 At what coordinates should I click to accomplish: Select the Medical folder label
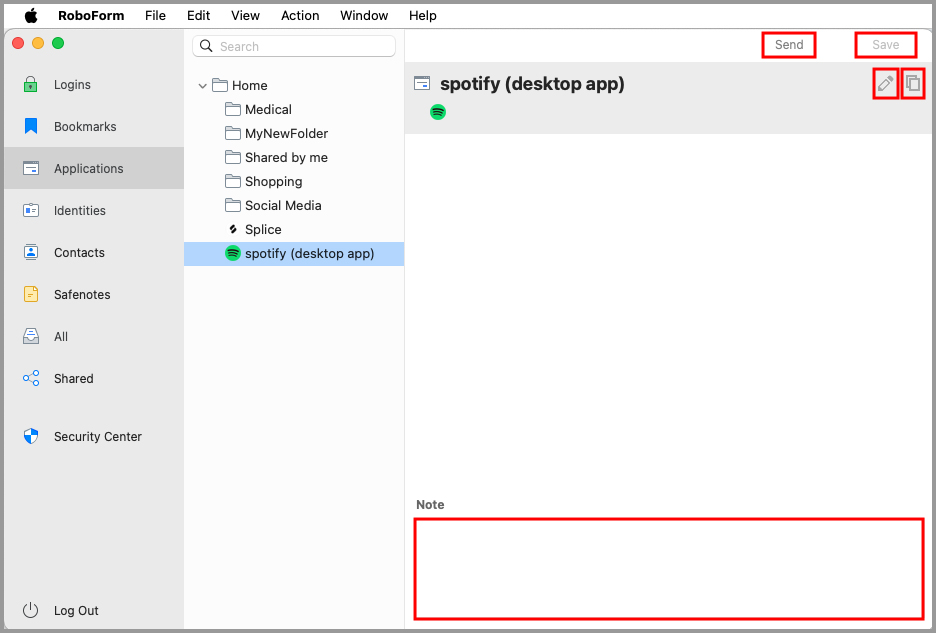(x=268, y=109)
